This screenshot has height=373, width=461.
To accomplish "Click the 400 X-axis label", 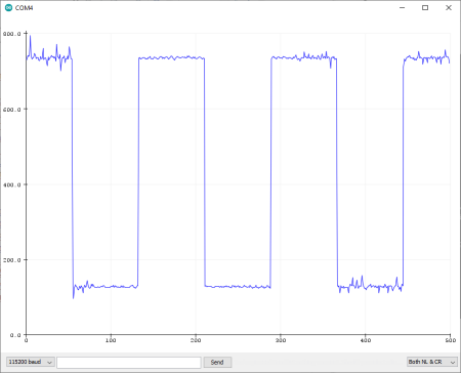I will tap(365, 340).
